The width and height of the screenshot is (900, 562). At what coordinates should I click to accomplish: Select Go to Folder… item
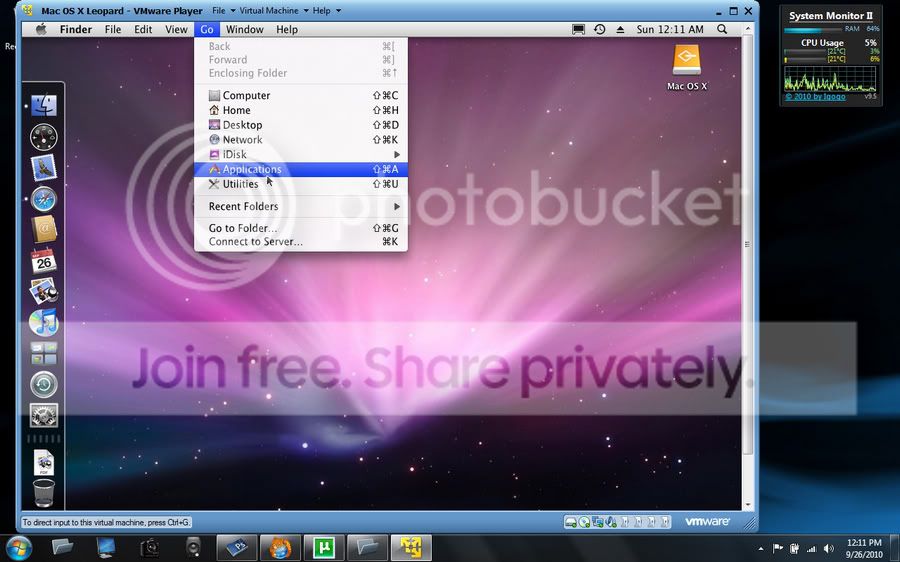pyautogui.click(x=301, y=228)
